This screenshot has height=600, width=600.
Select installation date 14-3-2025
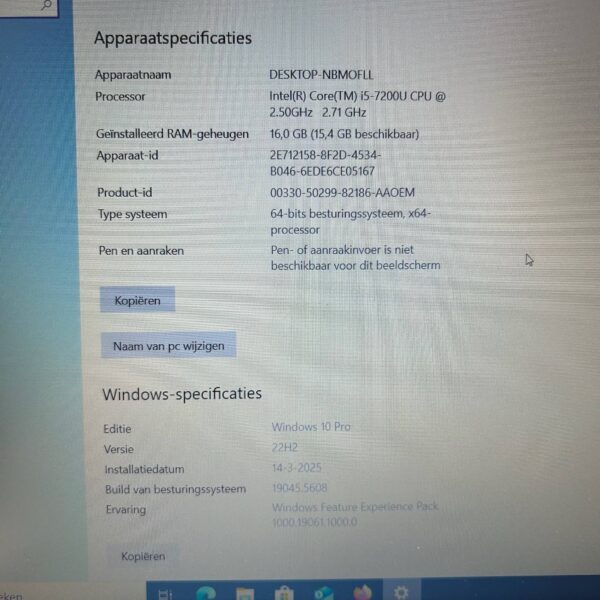tap(297, 467)
